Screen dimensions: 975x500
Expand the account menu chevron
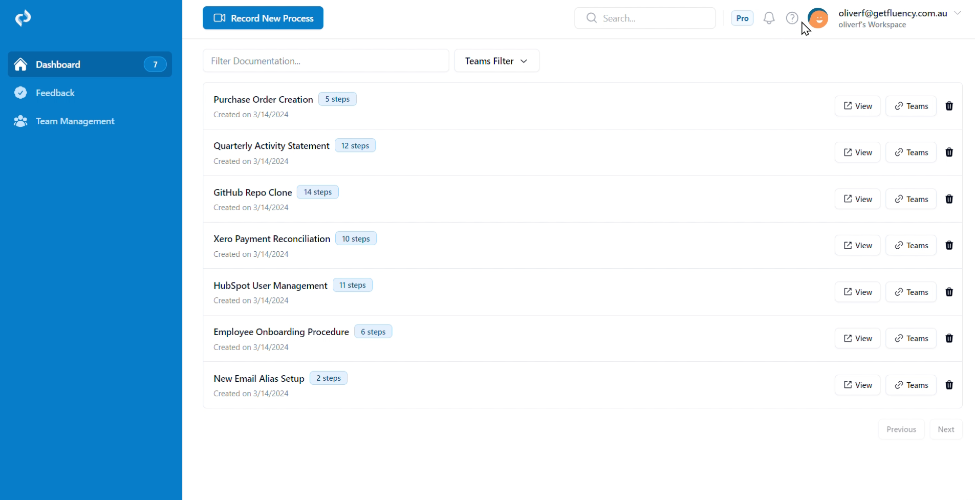[x=957, y=12]
